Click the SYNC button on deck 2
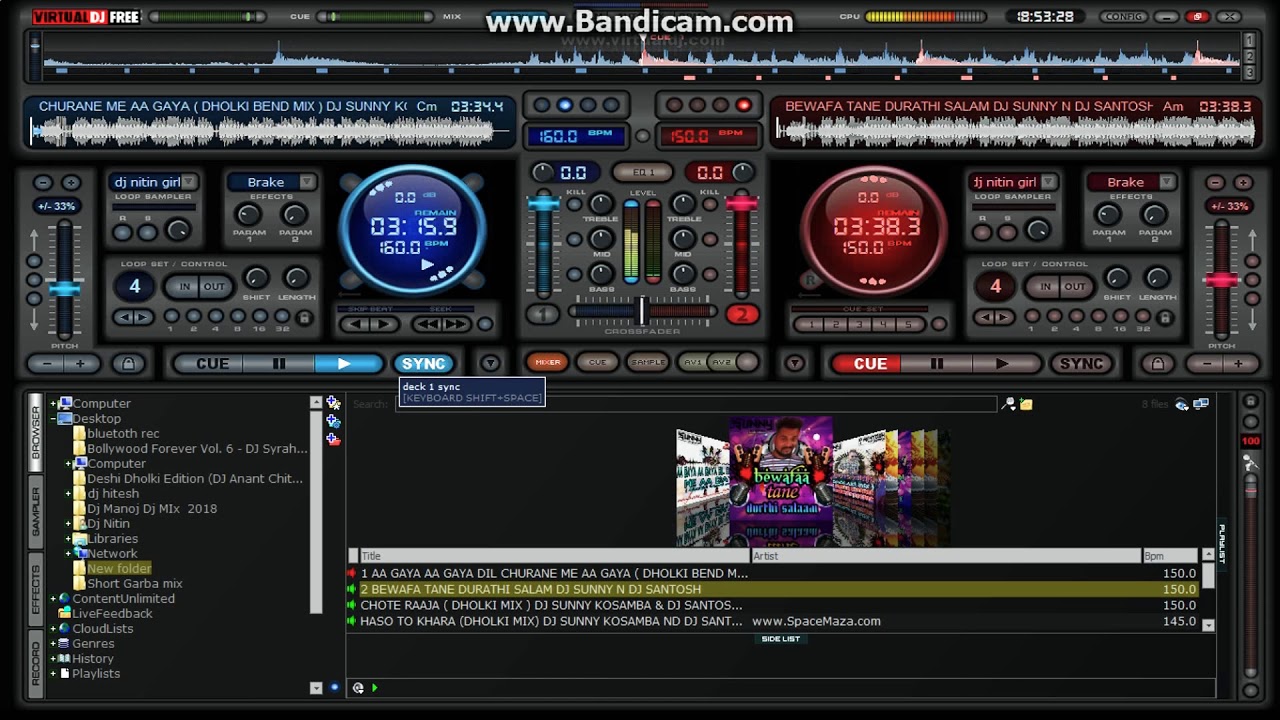The width and height of the screenshot is (1280, 720). coord(1081,364)
